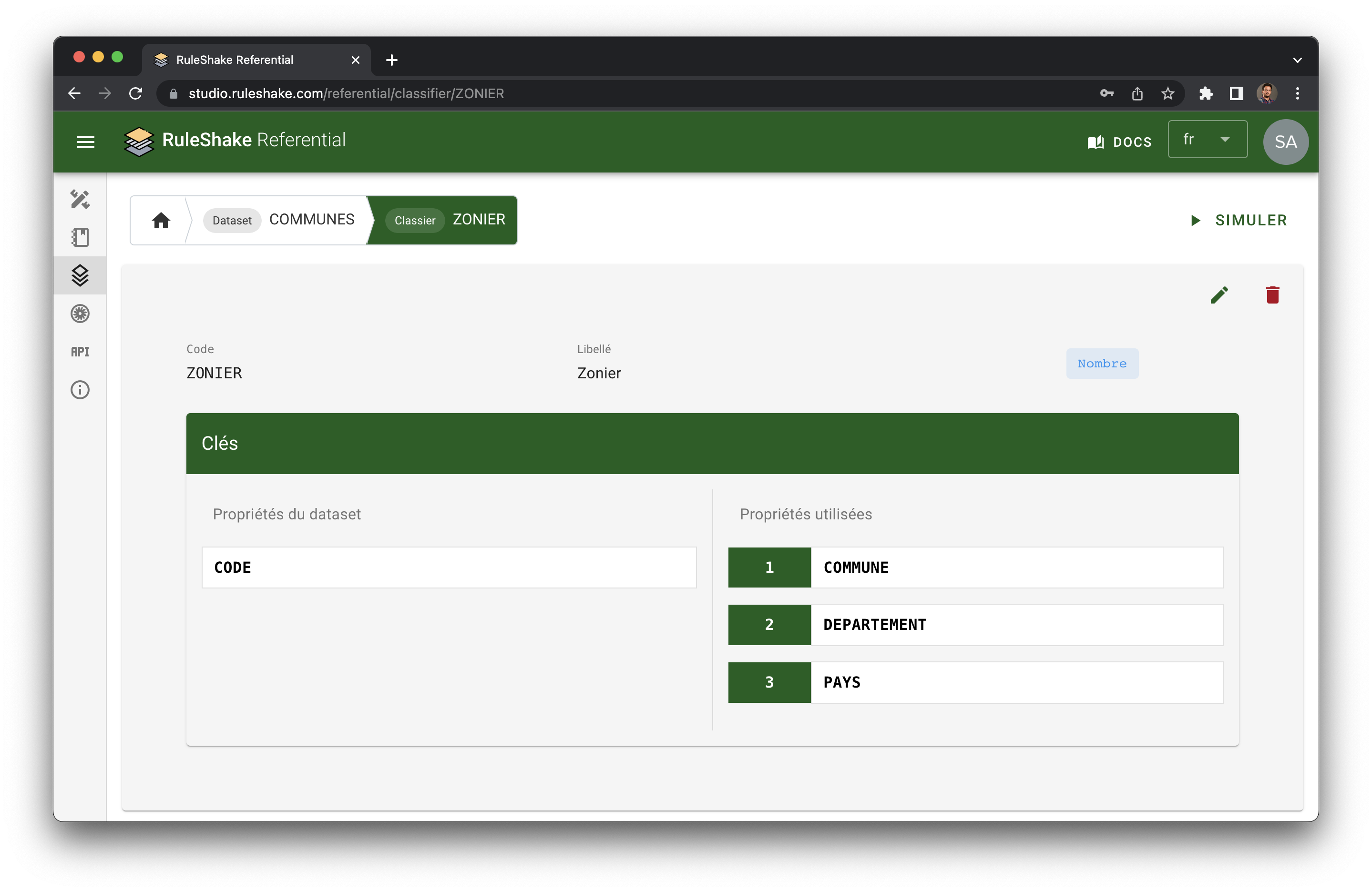This screenshot has height=892, width=1372.
Task: Open Chrome's three-dot menu
Action: [1297, 93]
